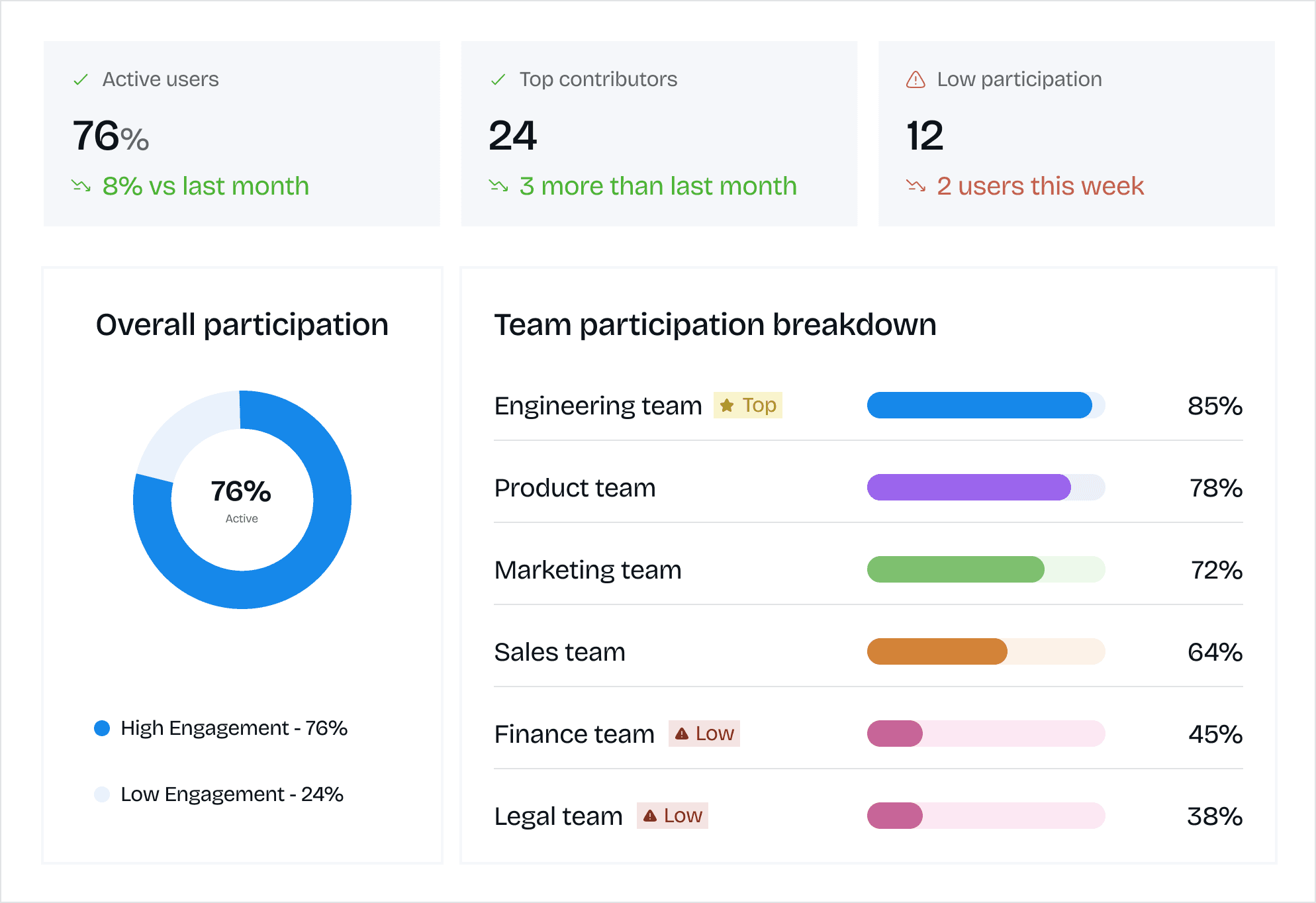Open the Legal team row label
This screenshot has width=1316, height=903.
[558, 816]
